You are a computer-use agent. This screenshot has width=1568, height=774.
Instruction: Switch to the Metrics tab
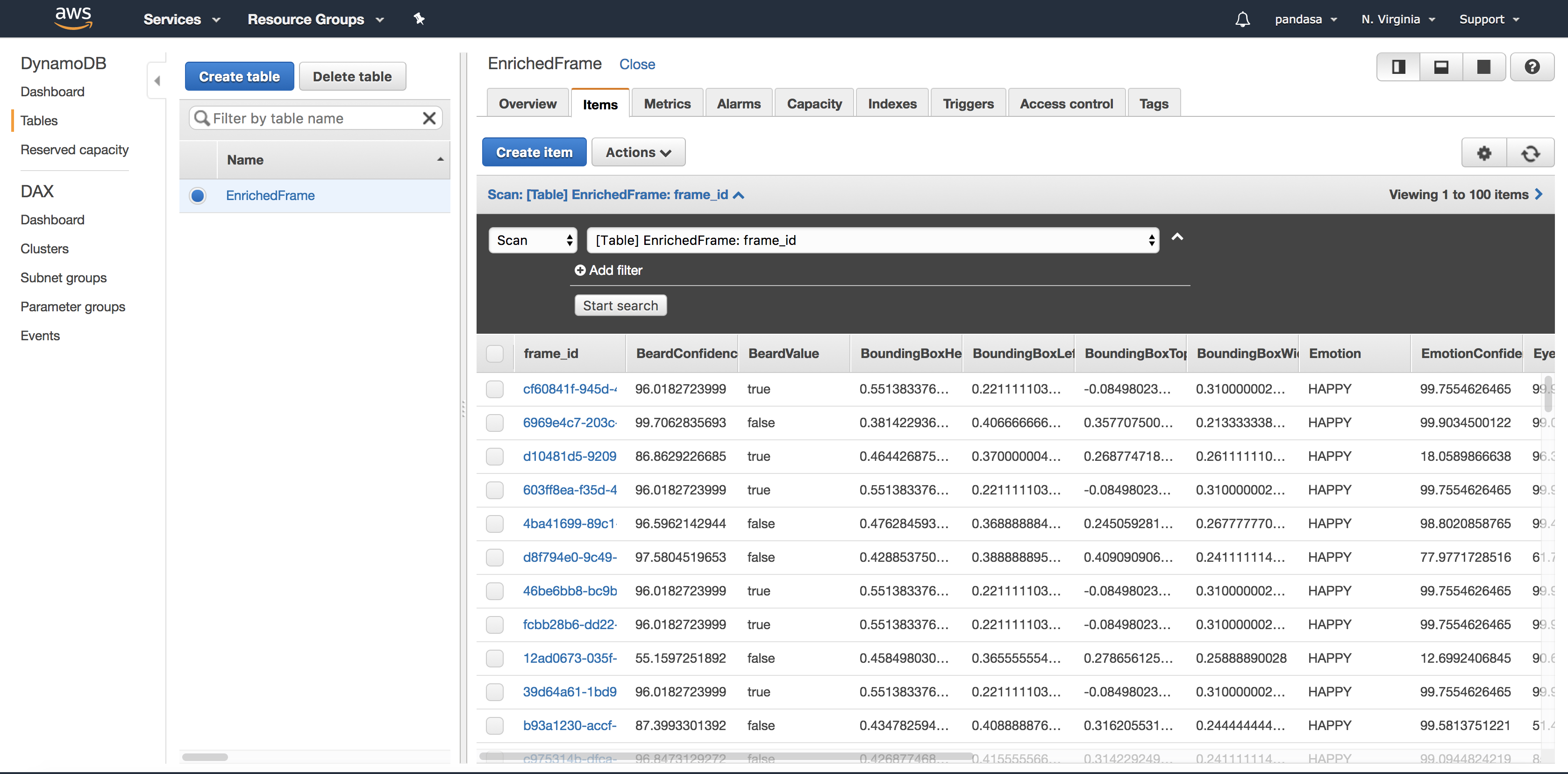click(667, 103)
